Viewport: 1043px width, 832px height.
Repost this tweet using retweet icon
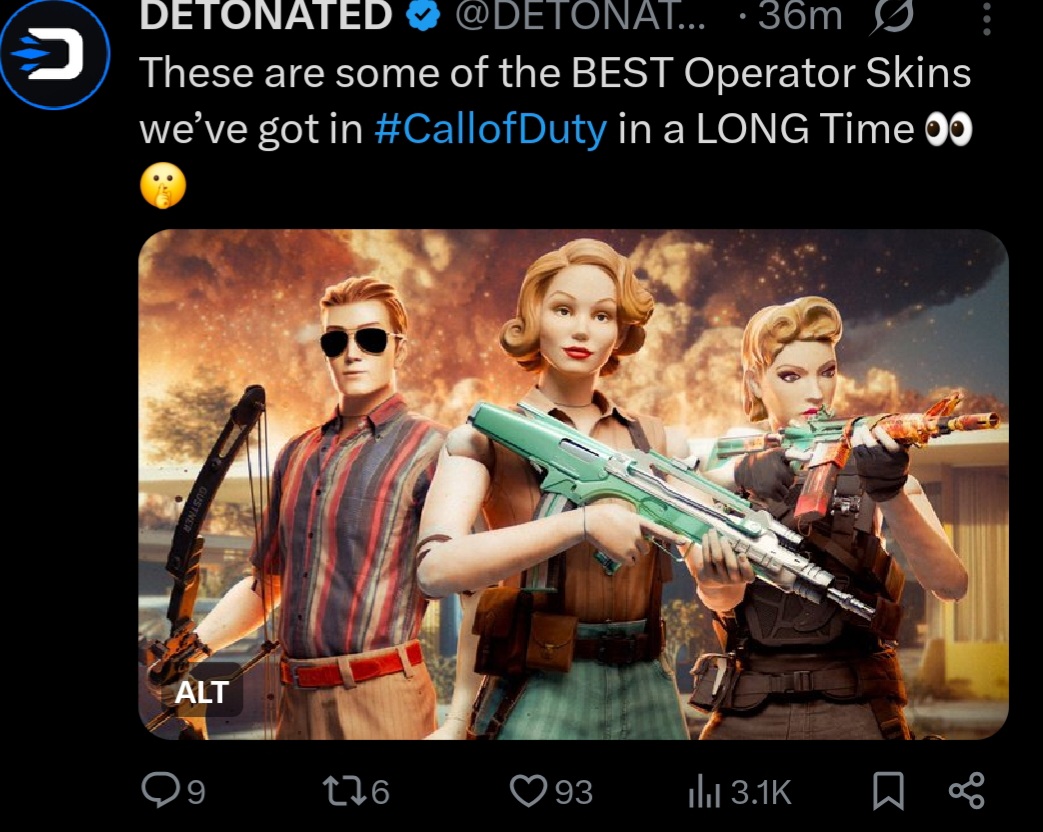343,791
